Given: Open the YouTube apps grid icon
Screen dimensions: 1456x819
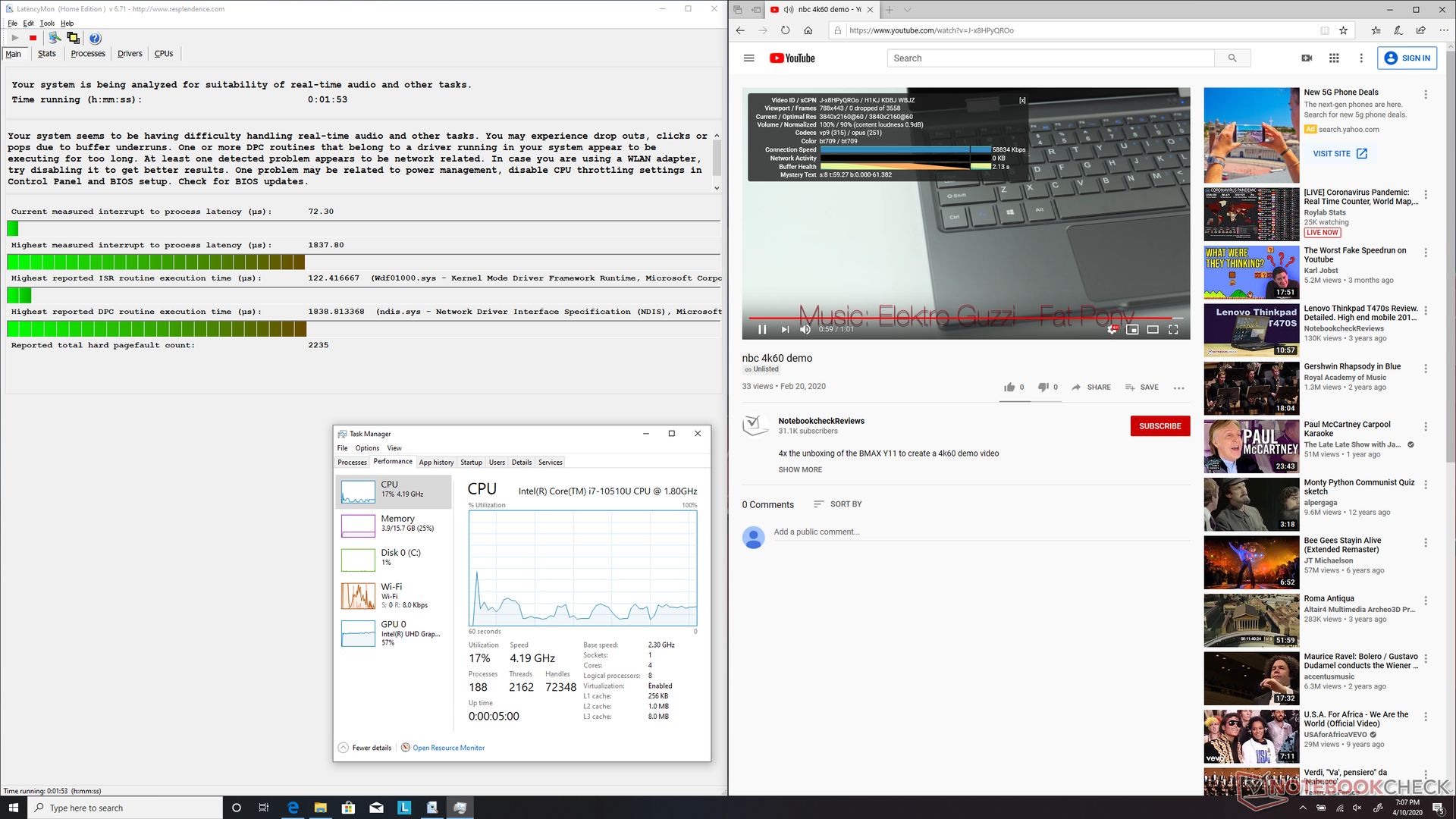Looking at the screenshot, I should 1334,58.
